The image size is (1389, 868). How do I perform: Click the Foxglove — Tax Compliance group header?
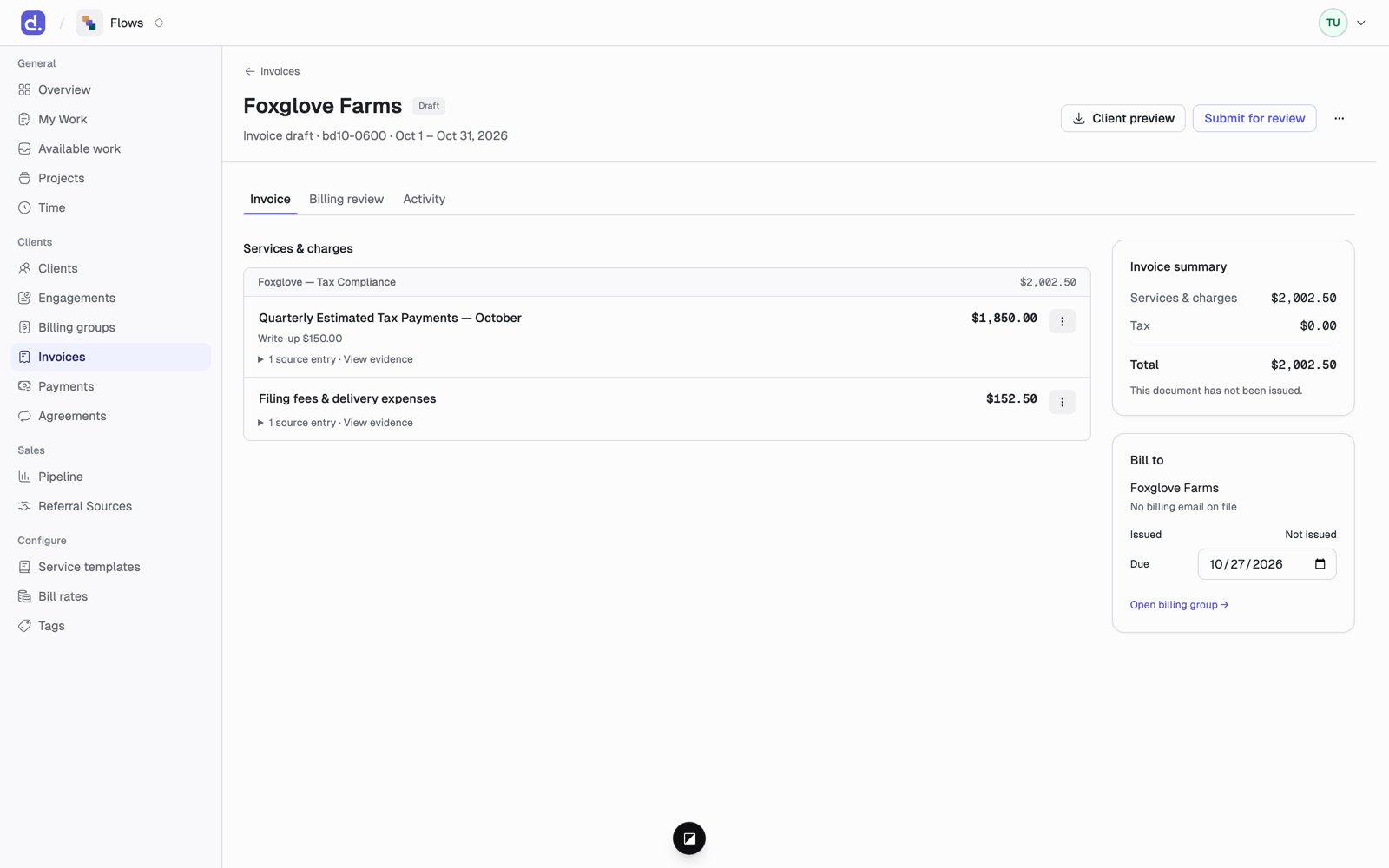pos(667,282)
